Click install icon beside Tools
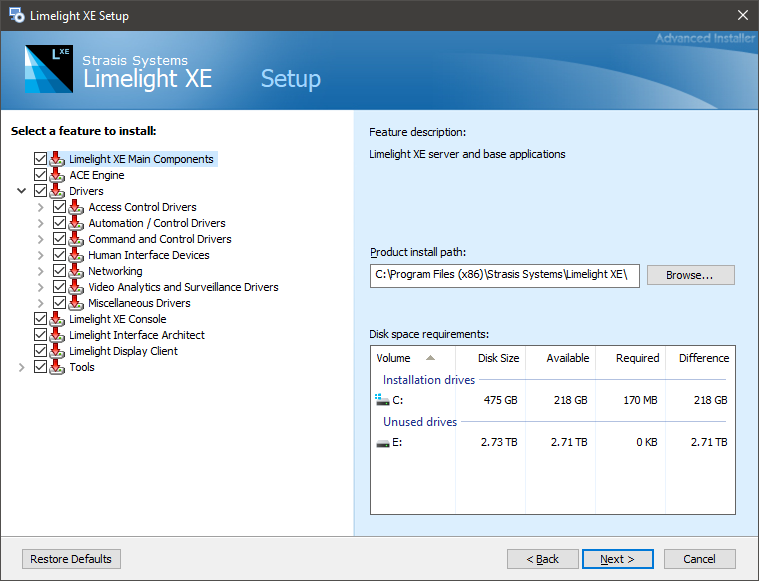 click(57, 367)
